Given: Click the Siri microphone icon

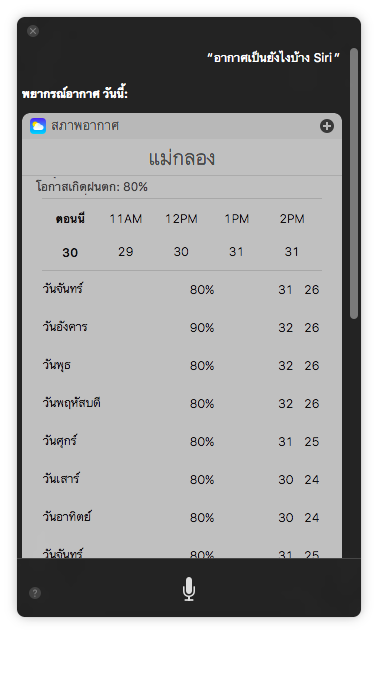Looking at the screenshot, I should tap(189, 589).
